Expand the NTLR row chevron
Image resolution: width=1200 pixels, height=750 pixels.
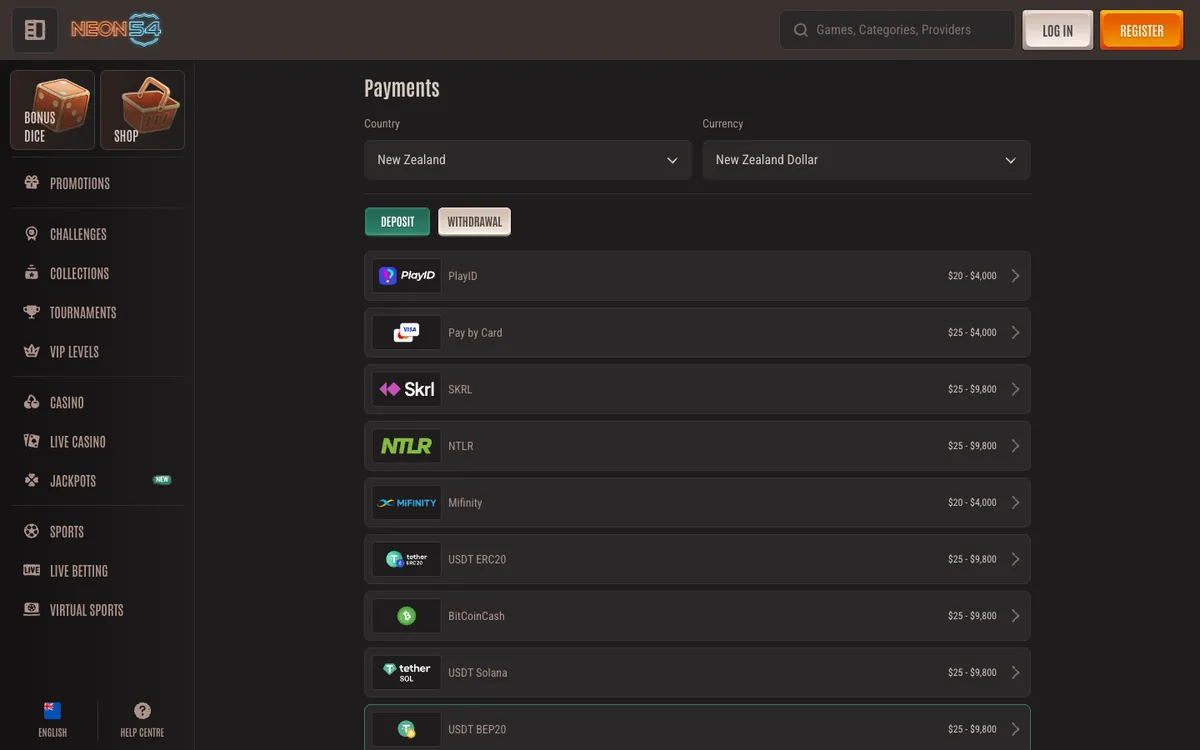(1015, 446)
